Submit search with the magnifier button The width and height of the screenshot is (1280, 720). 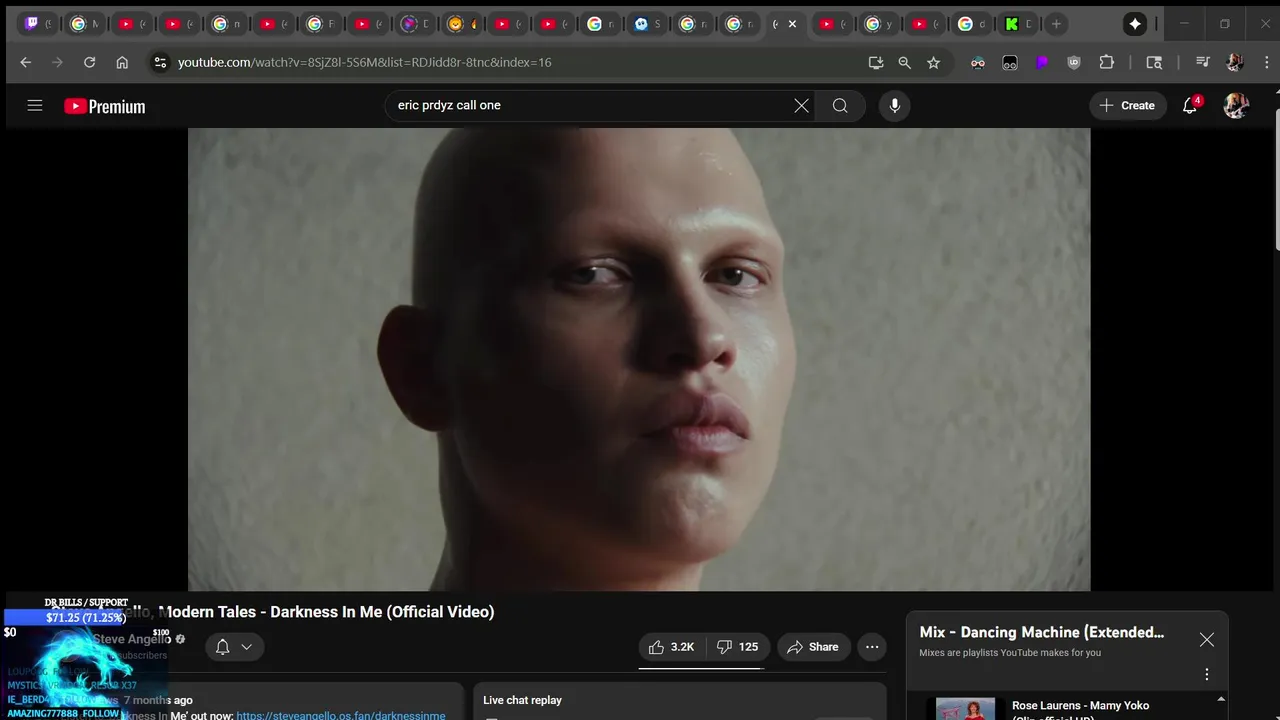point(840,105)
